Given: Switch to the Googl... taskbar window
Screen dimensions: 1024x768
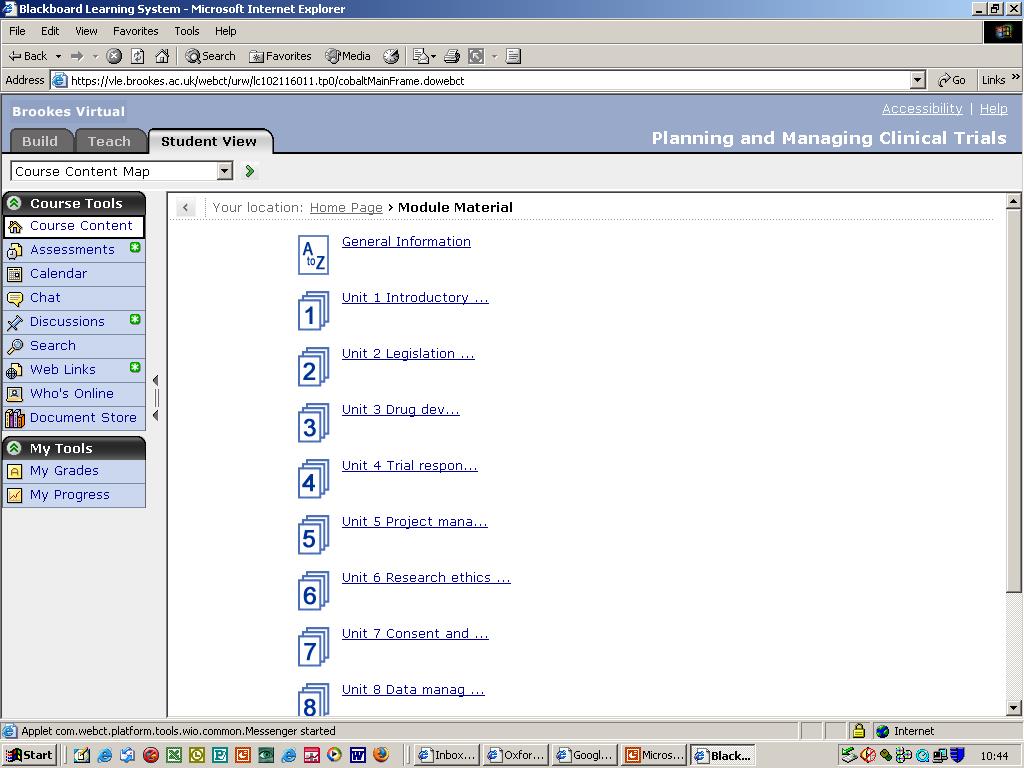Looking at the screenshot, I should coord(584,755).
